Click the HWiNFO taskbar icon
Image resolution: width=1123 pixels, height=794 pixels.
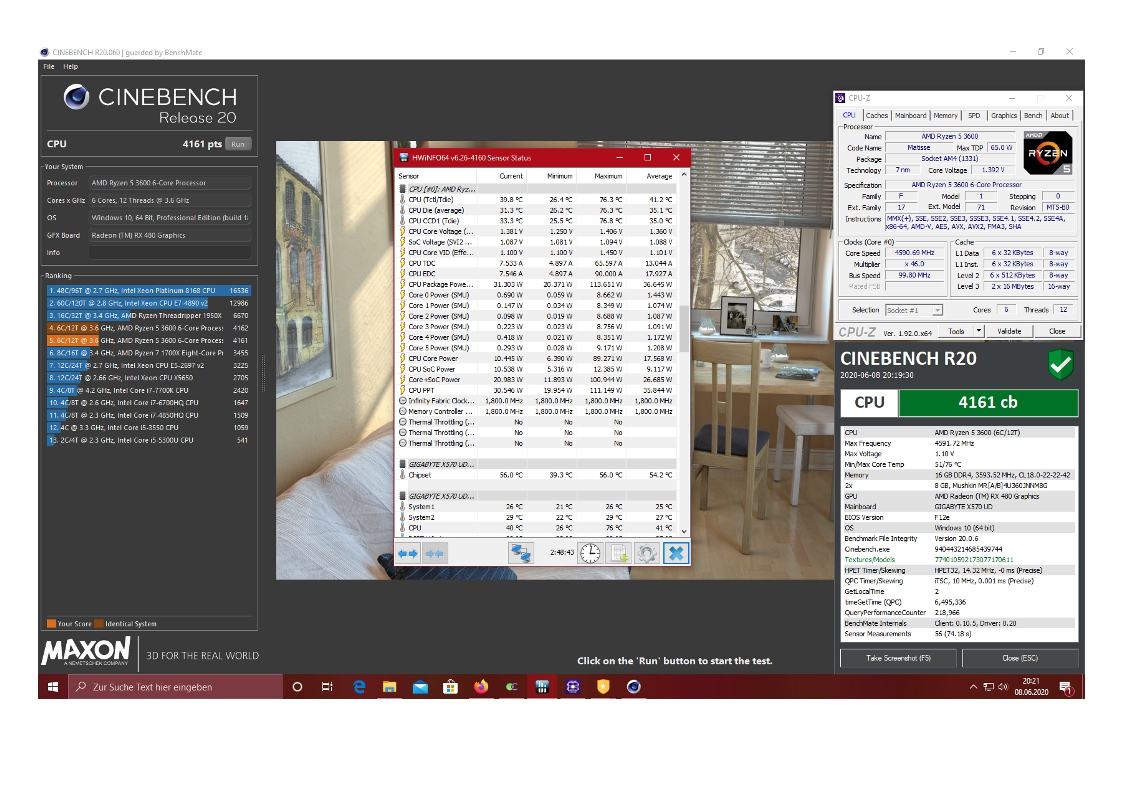pos(542,687)
